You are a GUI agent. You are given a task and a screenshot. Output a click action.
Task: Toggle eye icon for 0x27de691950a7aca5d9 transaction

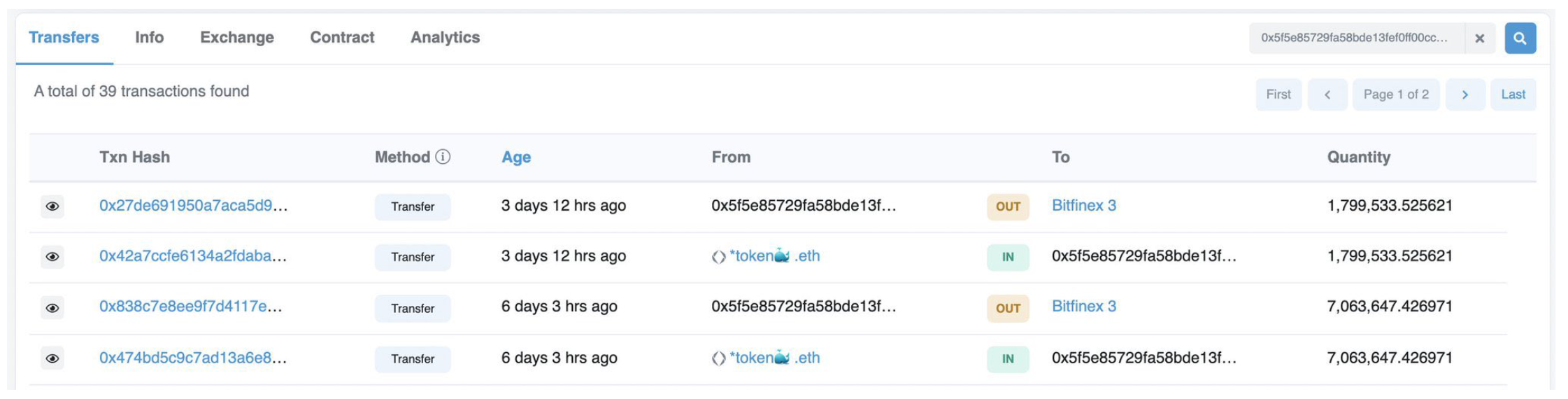tap(52, 206)
